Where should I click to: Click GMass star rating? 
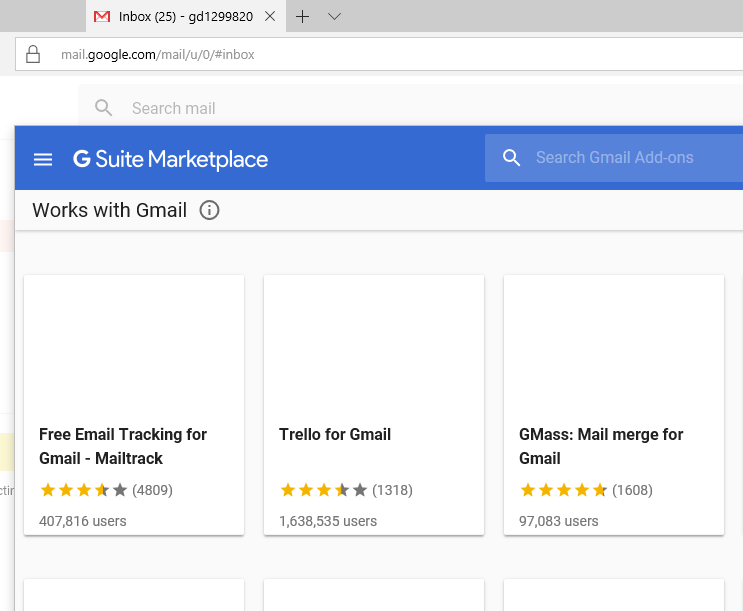pyautogui.click(x=563, y=490)
